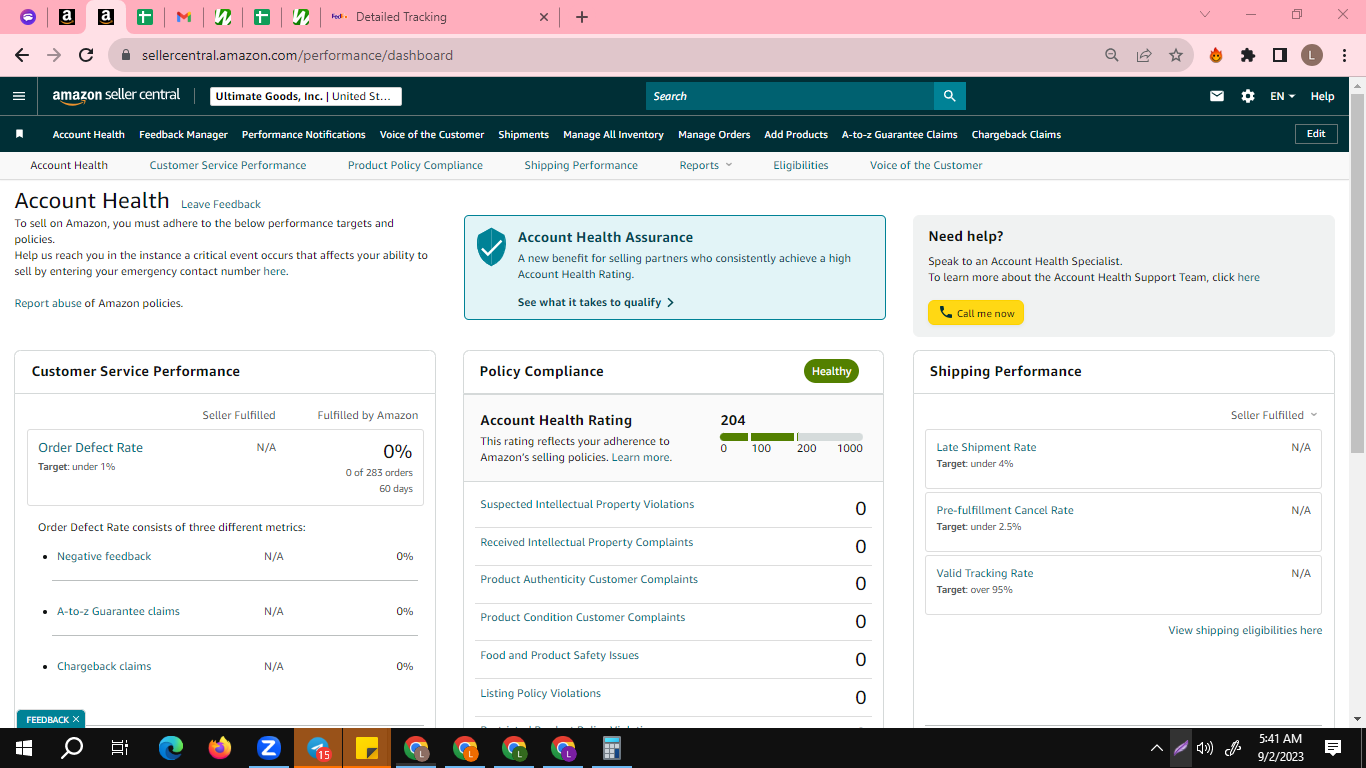Open Suspected Intellectual Property Violations

587,504
